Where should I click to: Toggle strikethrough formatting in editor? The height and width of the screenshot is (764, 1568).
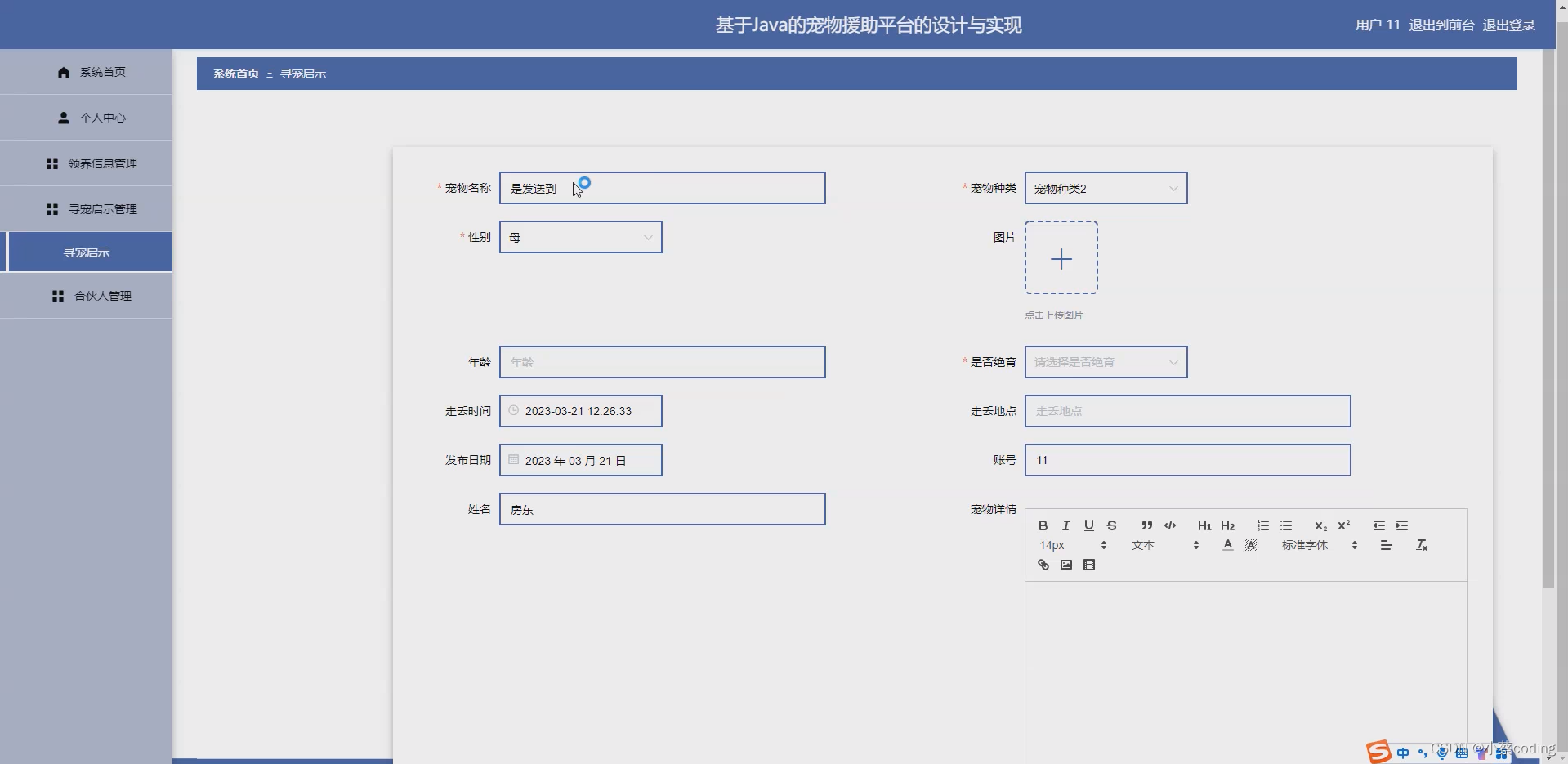click(x=1111, y=525)
